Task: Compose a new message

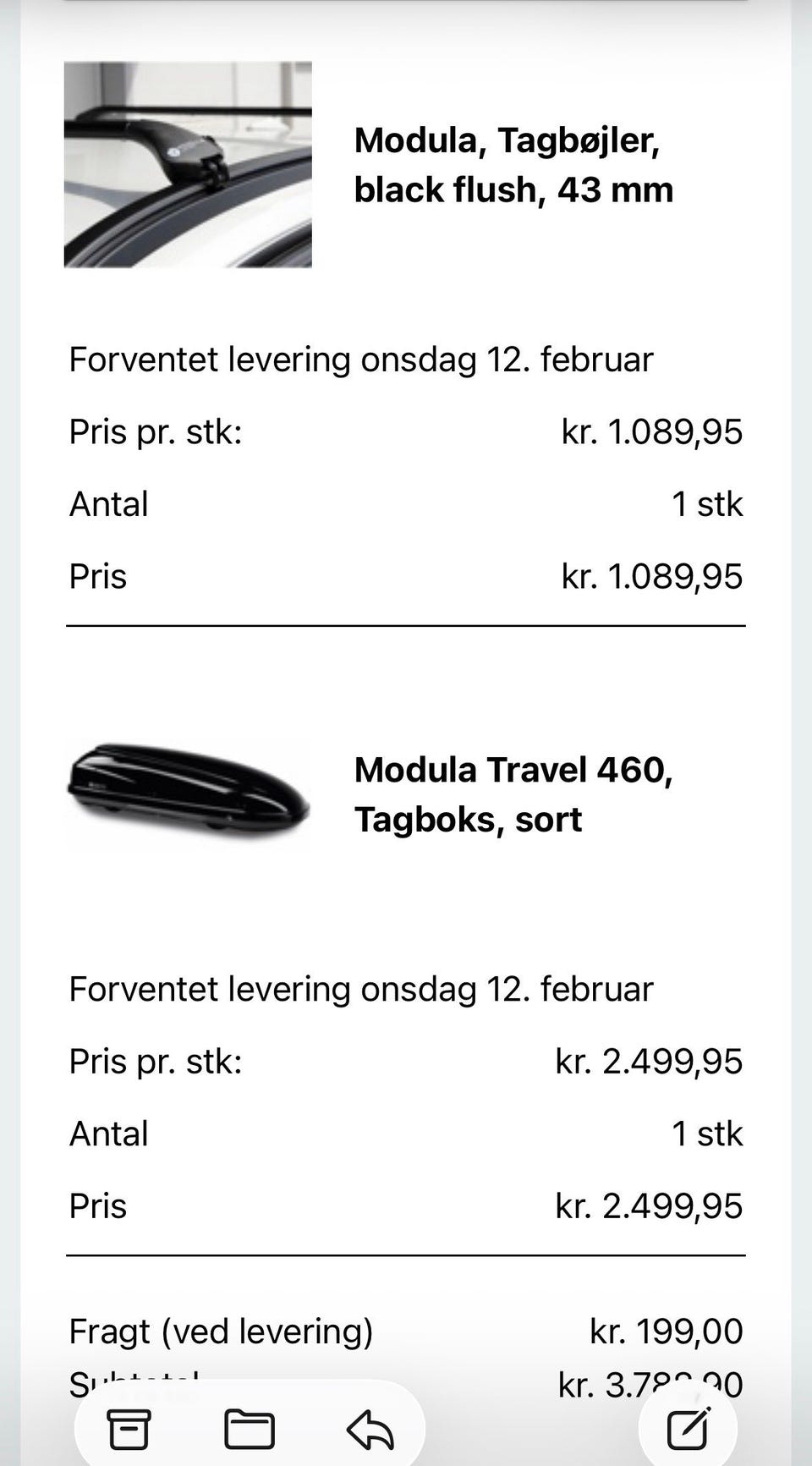Action: [689, 1430]
